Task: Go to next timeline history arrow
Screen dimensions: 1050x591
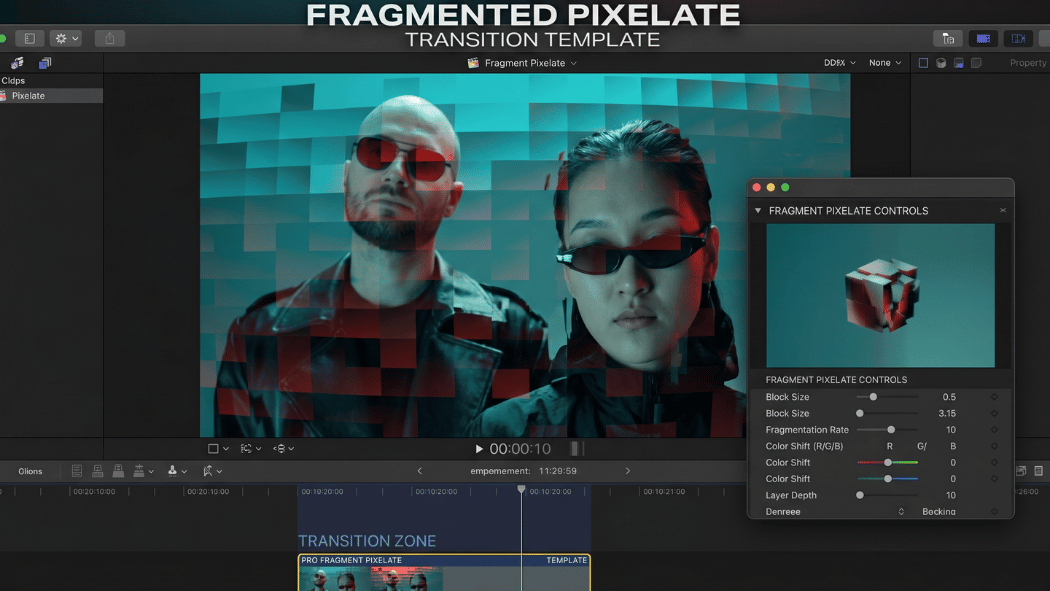Action: [x=627, y=471]
